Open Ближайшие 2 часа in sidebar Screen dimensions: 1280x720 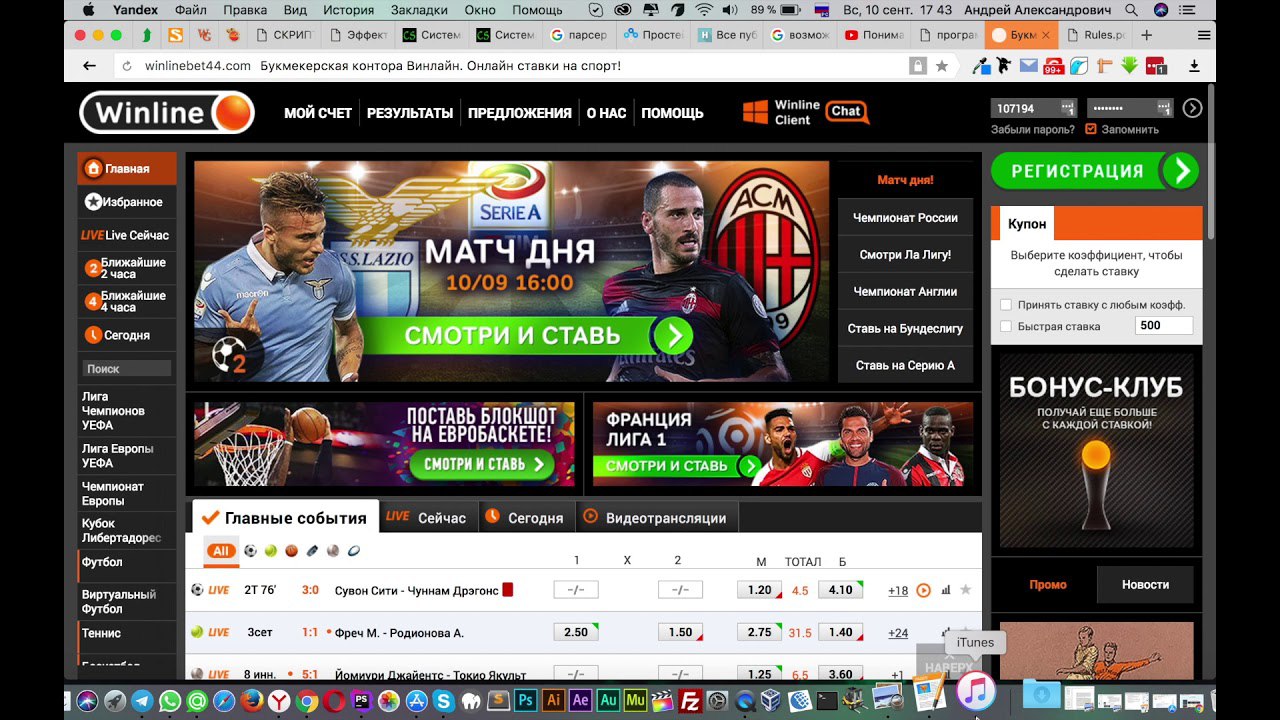[127, 268]
